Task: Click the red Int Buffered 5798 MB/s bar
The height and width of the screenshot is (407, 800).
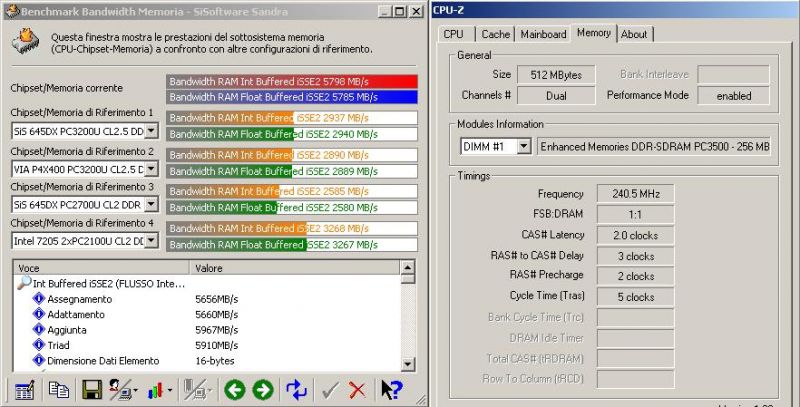Action: coord(292,82)
